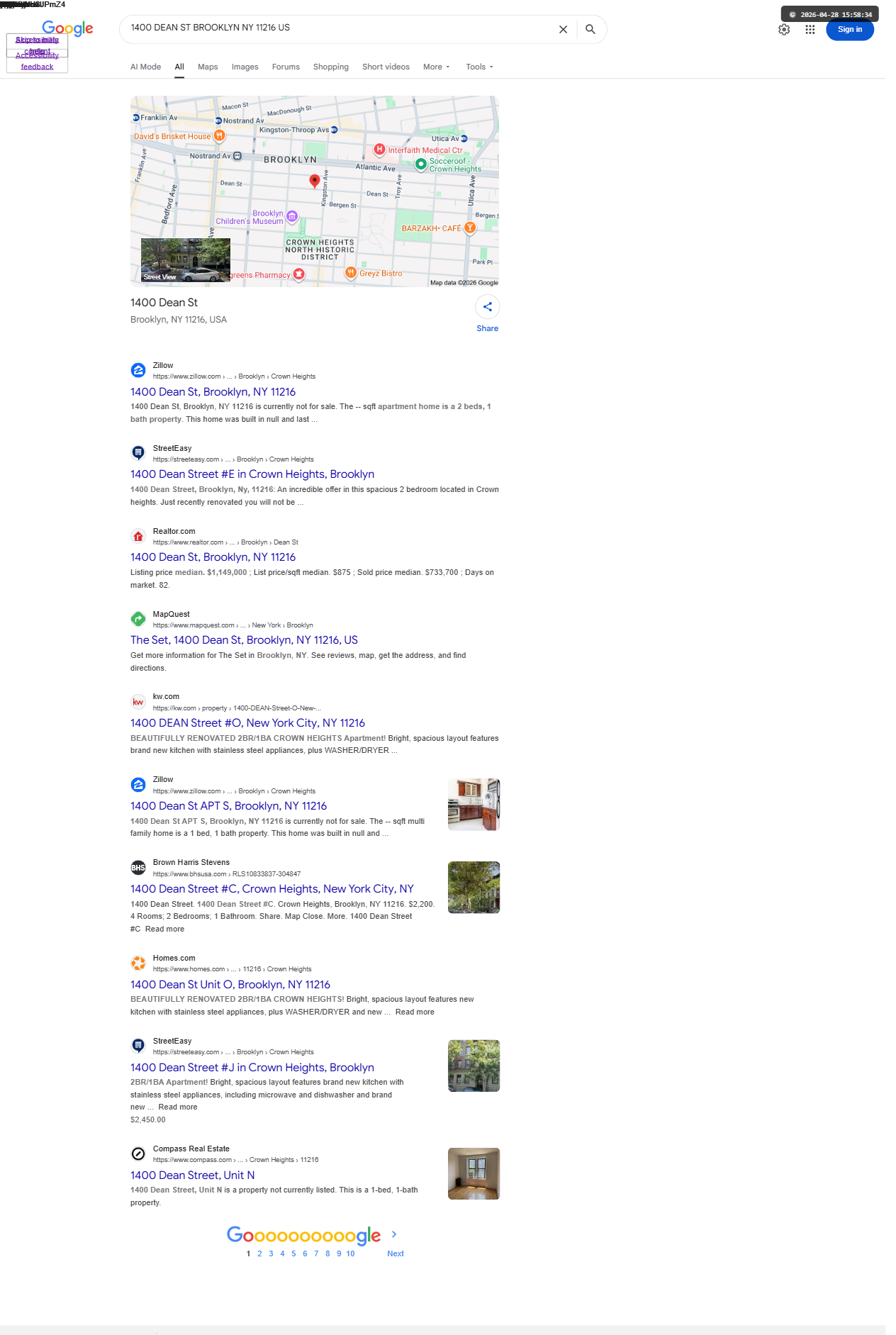
Task: Click David's Brisket House map marker
Action: pos(220,135)
